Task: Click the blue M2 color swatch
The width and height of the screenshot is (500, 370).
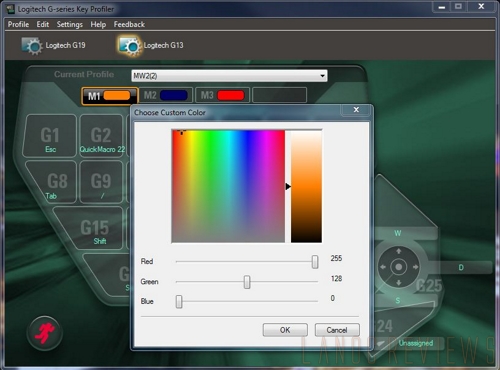Action: point(174,95)
